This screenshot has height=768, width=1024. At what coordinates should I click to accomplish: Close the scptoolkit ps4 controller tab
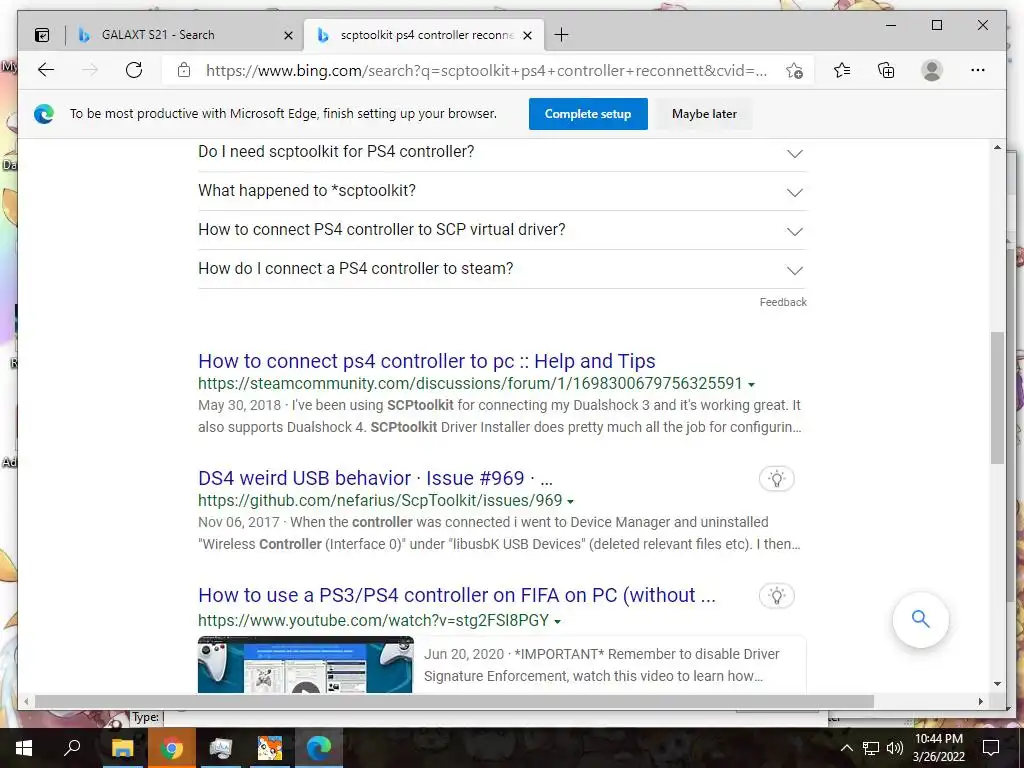[528, 35]
